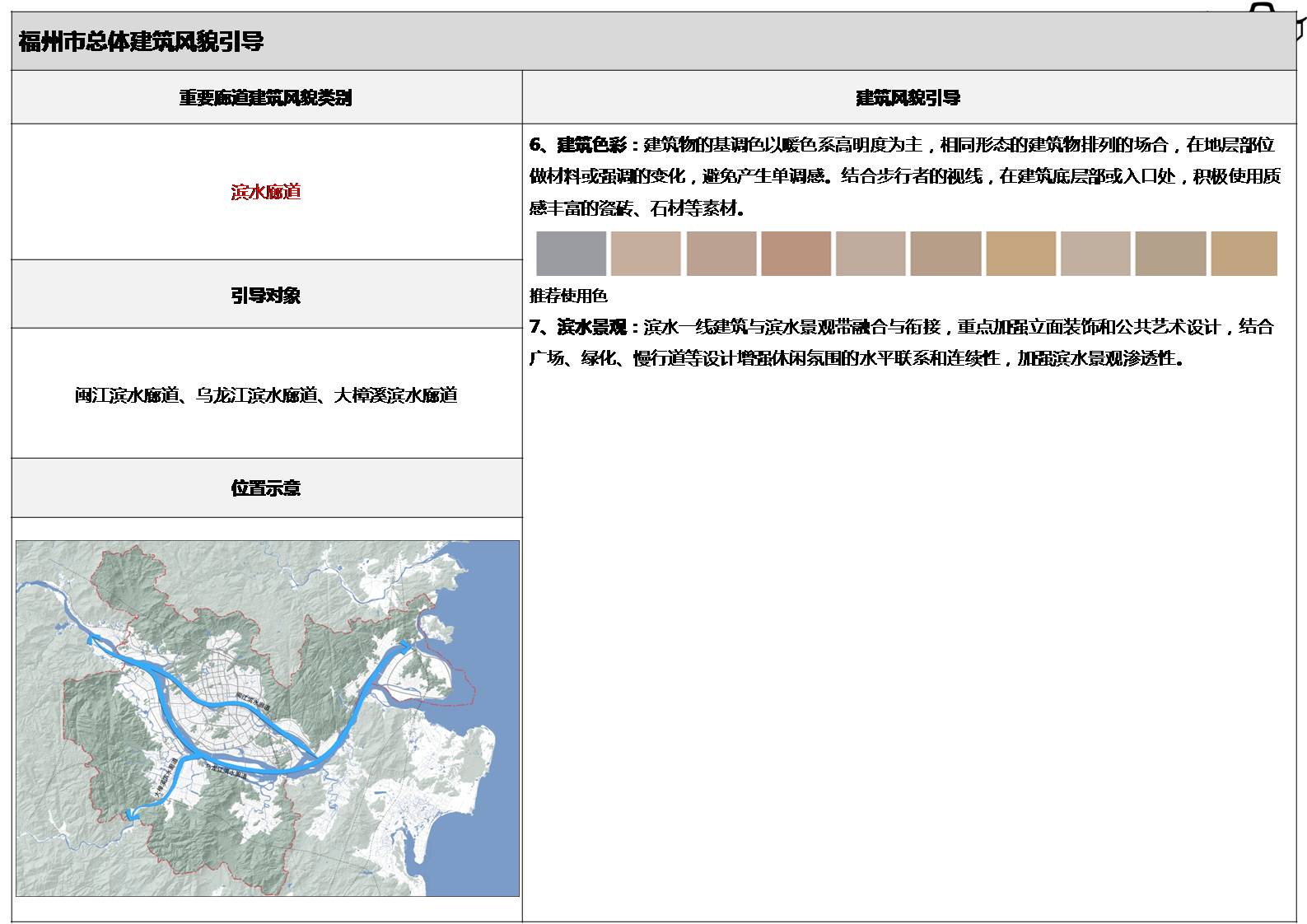Screen dimensions: 1307x924
Task: Select the 位置示意 section header
Action: pyautogui.click(x=266, y=488)
